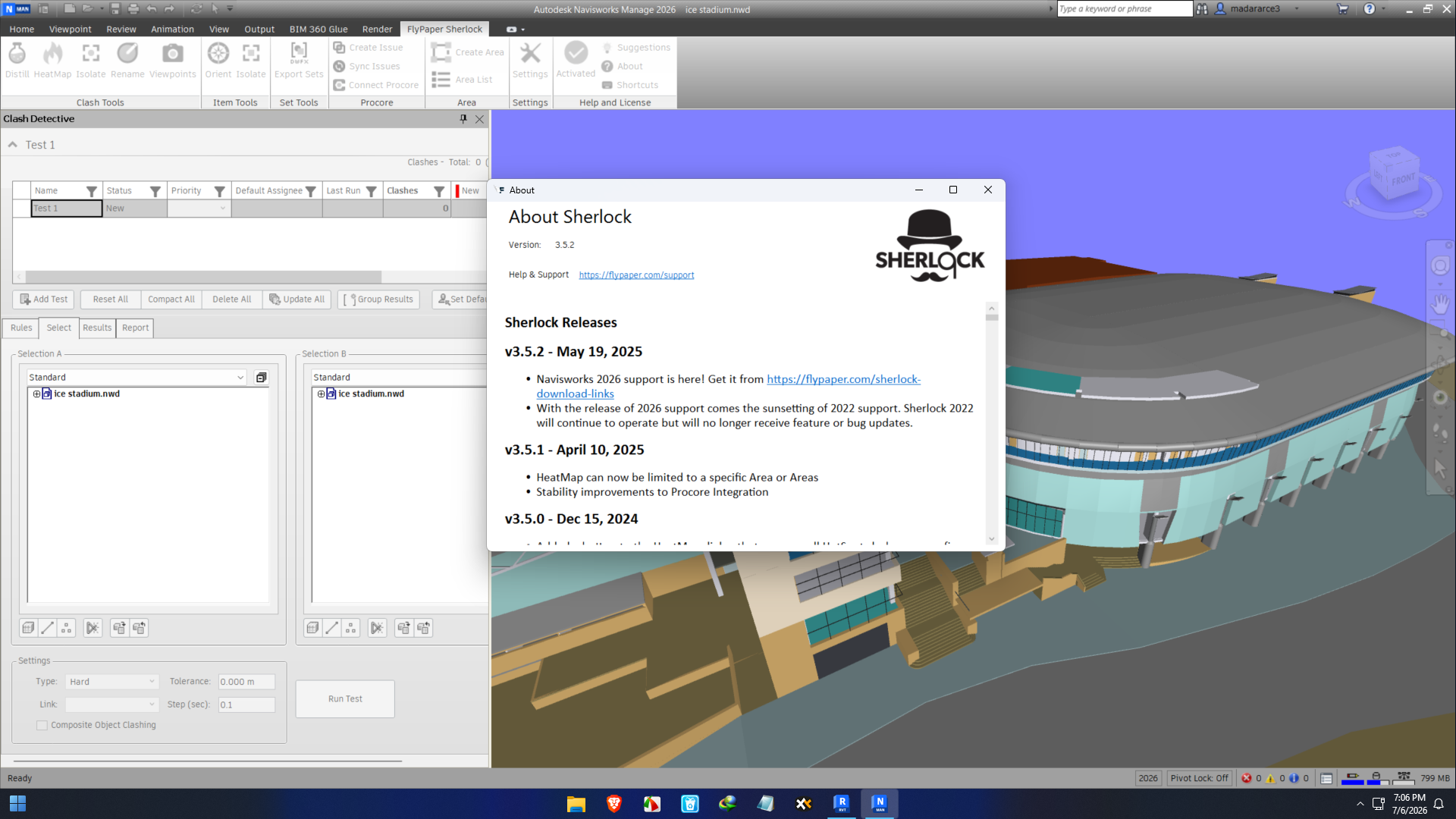Select the Pan hand navigation tool
Image resolution: width=1456 pixels, height=819 pixels.
tap(1440, 304)
